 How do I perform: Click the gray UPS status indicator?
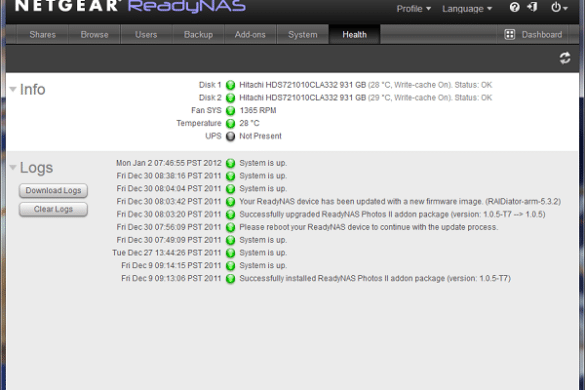click(231, 136)
